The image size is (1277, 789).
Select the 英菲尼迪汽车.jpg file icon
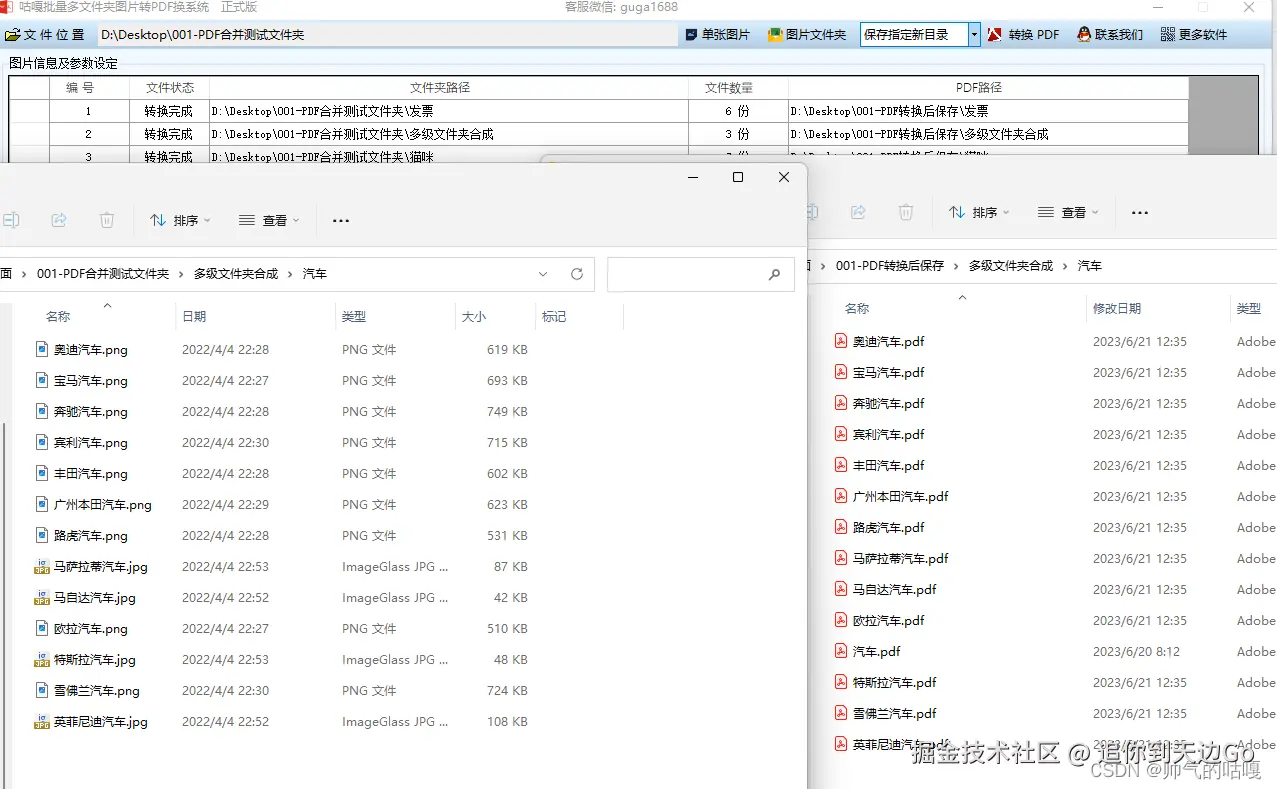pyautogui.click(x=42, y=721)
